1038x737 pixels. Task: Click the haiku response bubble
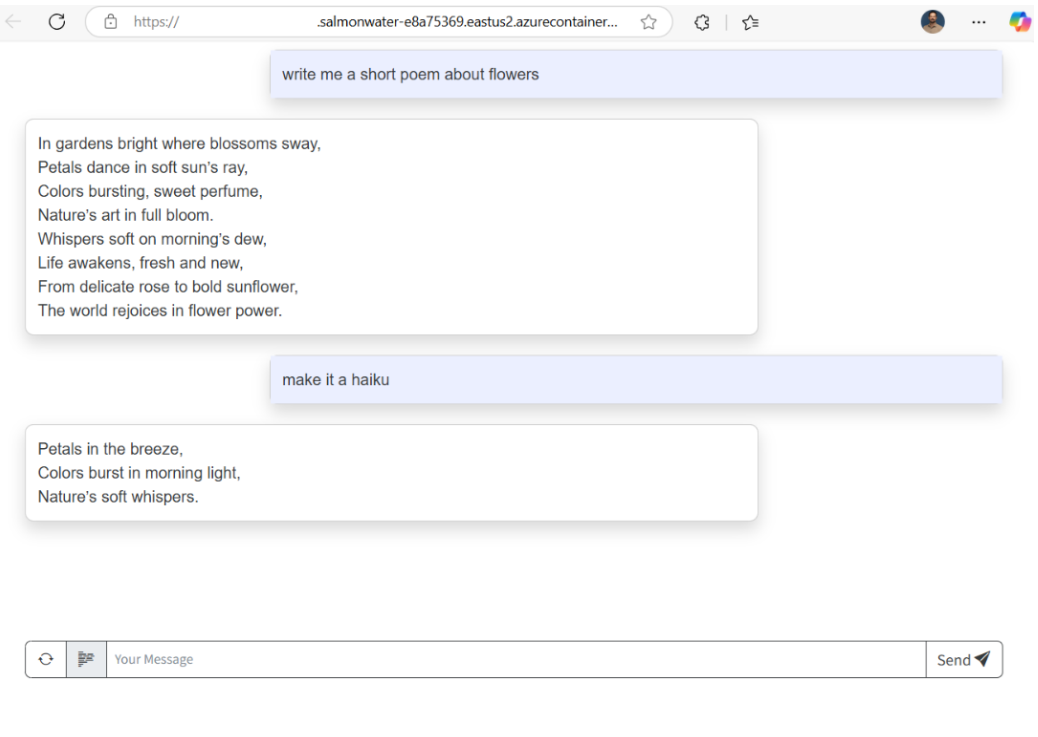point(391,472)
